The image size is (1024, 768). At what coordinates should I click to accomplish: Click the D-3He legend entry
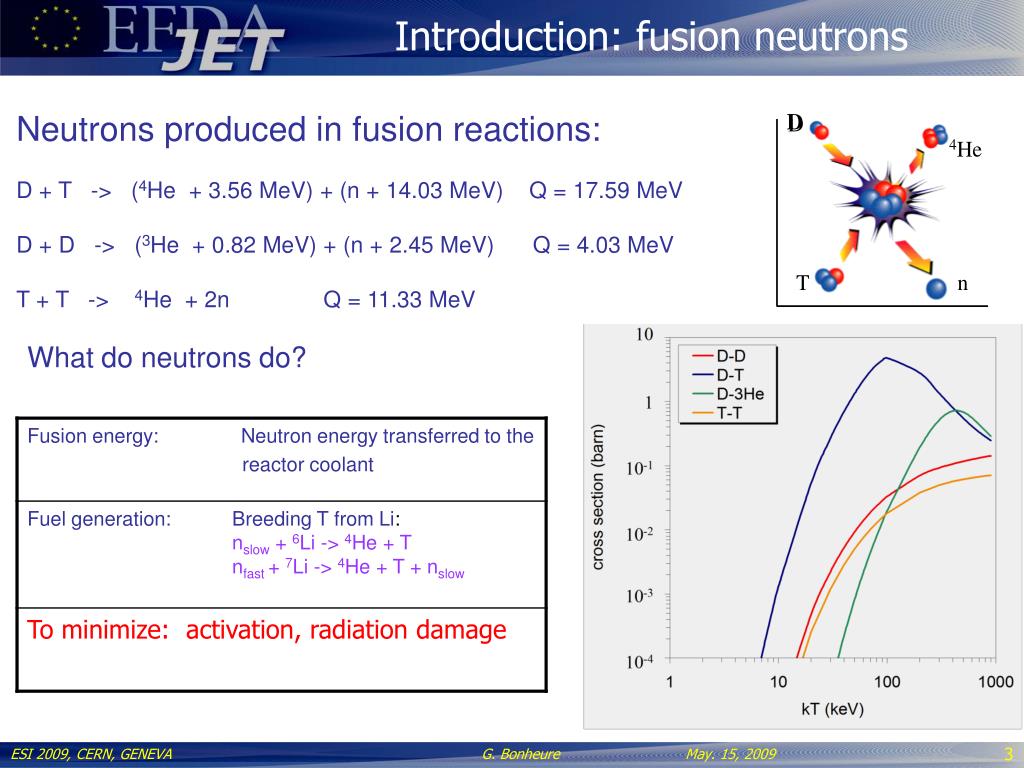click(728, 394)
